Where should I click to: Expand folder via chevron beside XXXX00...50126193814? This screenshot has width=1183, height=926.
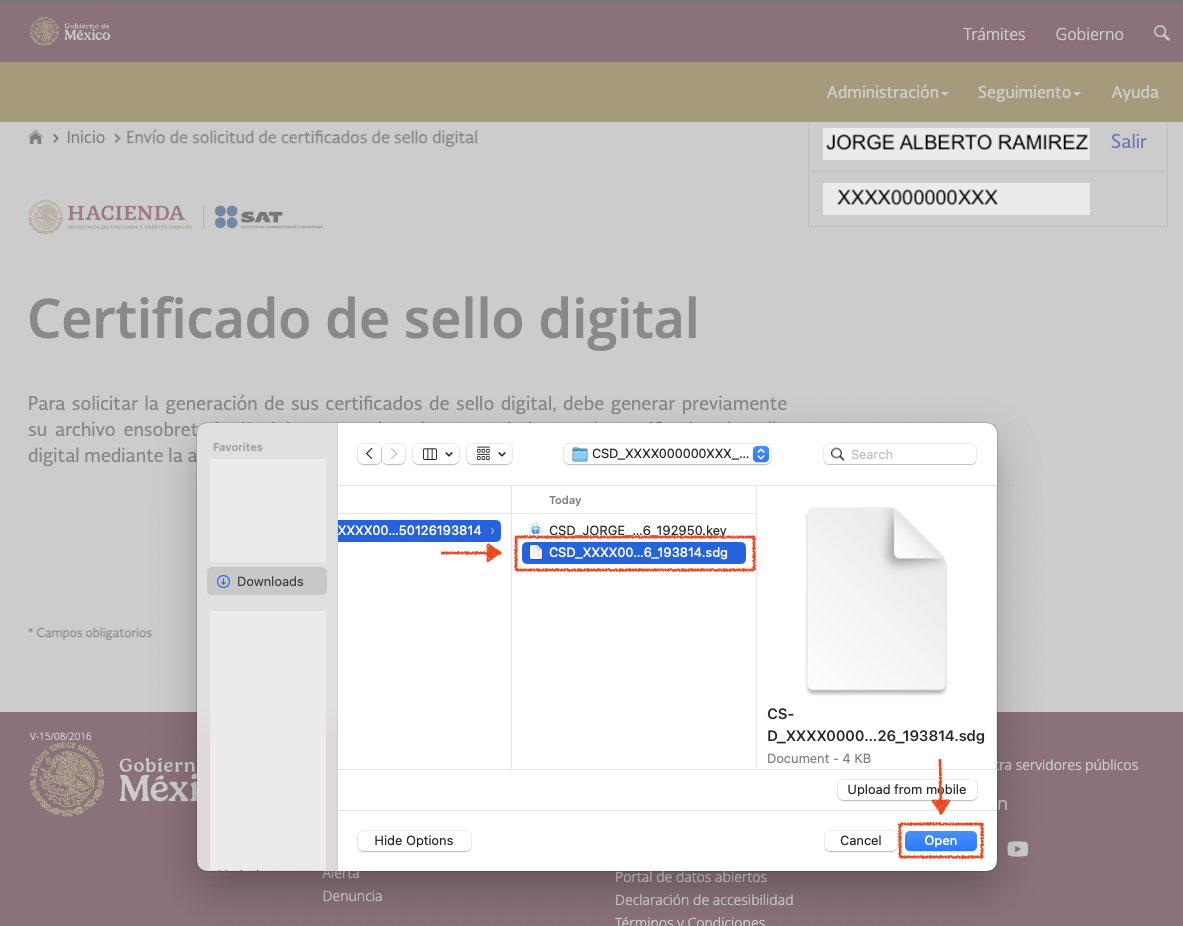(x=492, y=531)
